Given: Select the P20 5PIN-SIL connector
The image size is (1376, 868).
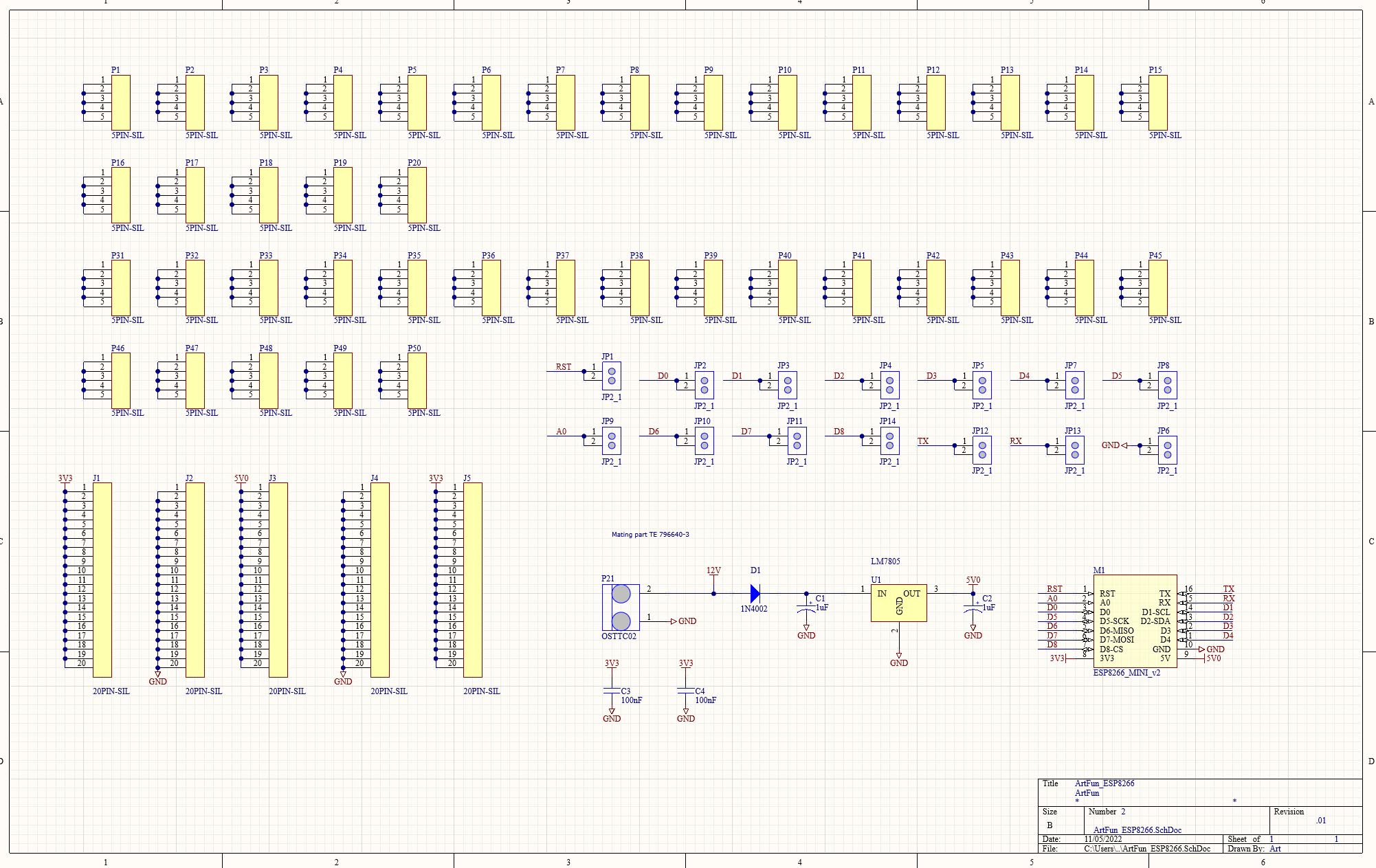Looking at the screenshot, I should tap(417, 195).
